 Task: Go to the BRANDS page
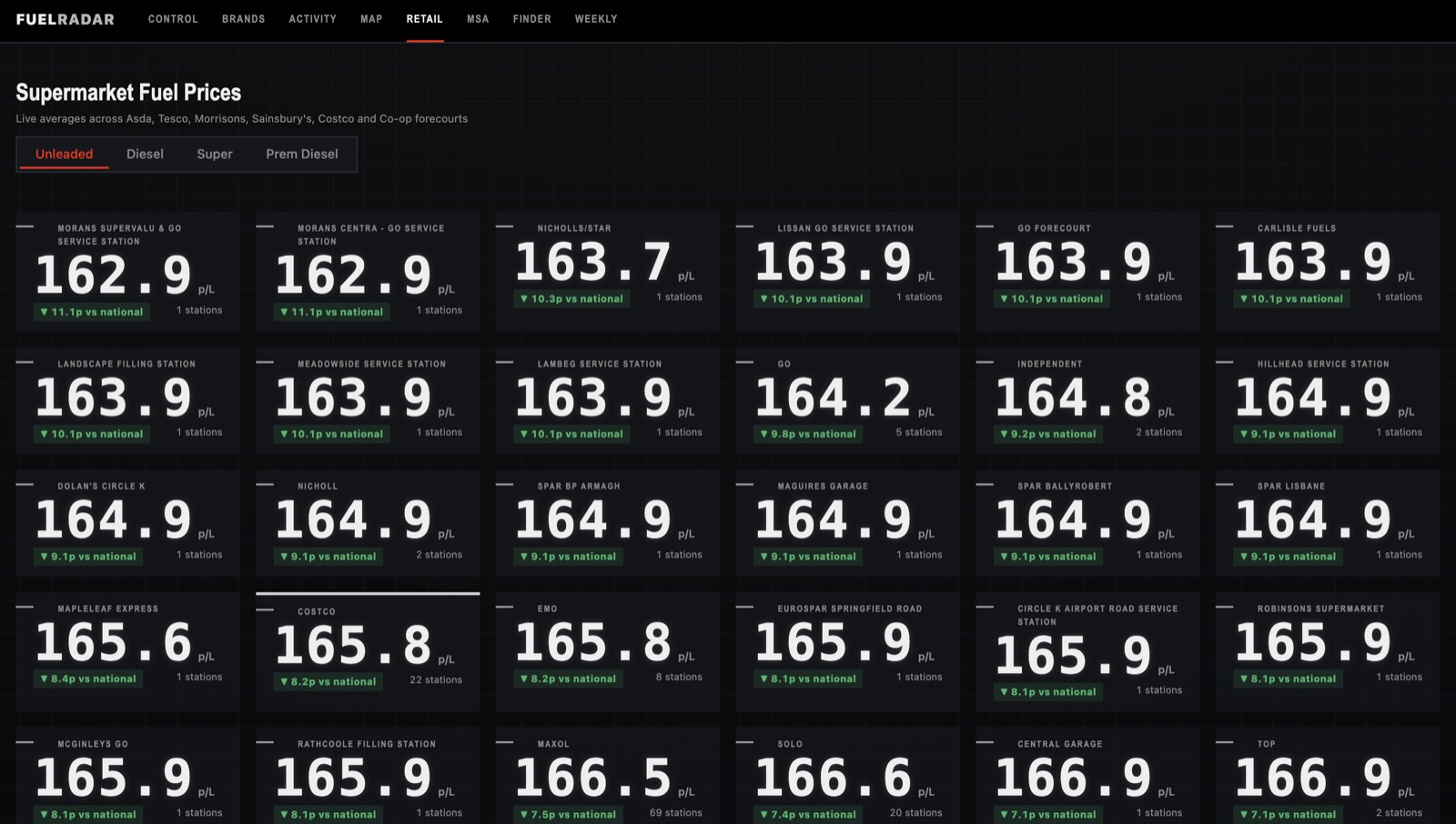pyautogui.click(x=244, y=19)
